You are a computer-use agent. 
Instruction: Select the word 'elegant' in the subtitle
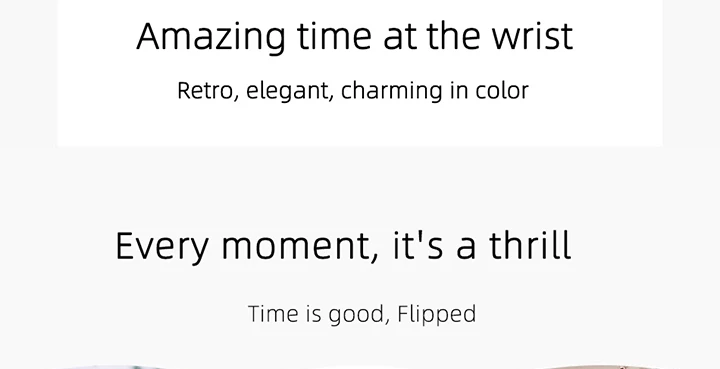tap(287, 91)
